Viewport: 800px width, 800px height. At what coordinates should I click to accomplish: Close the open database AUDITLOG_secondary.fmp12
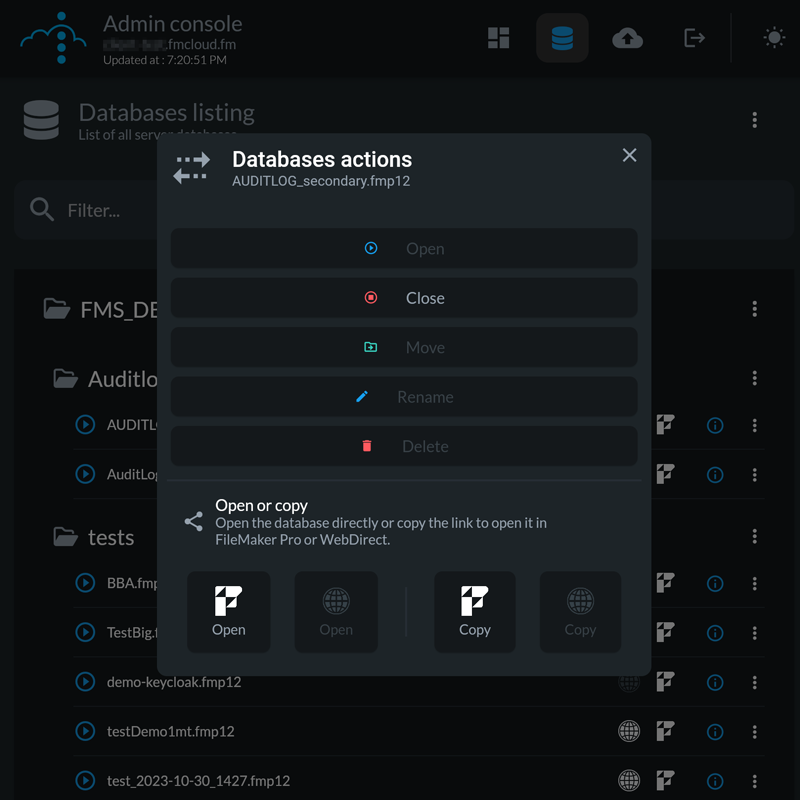404,297
